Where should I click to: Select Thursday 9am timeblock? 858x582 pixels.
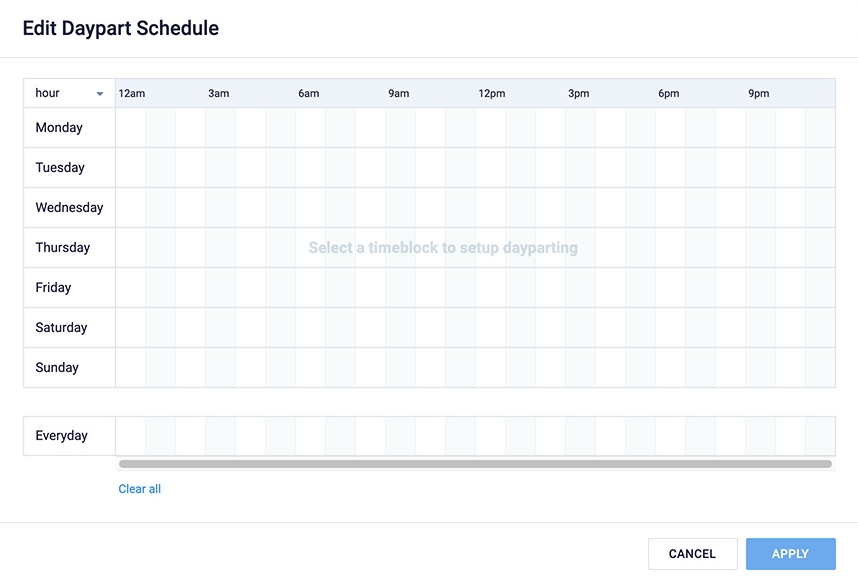click(401, 248)
